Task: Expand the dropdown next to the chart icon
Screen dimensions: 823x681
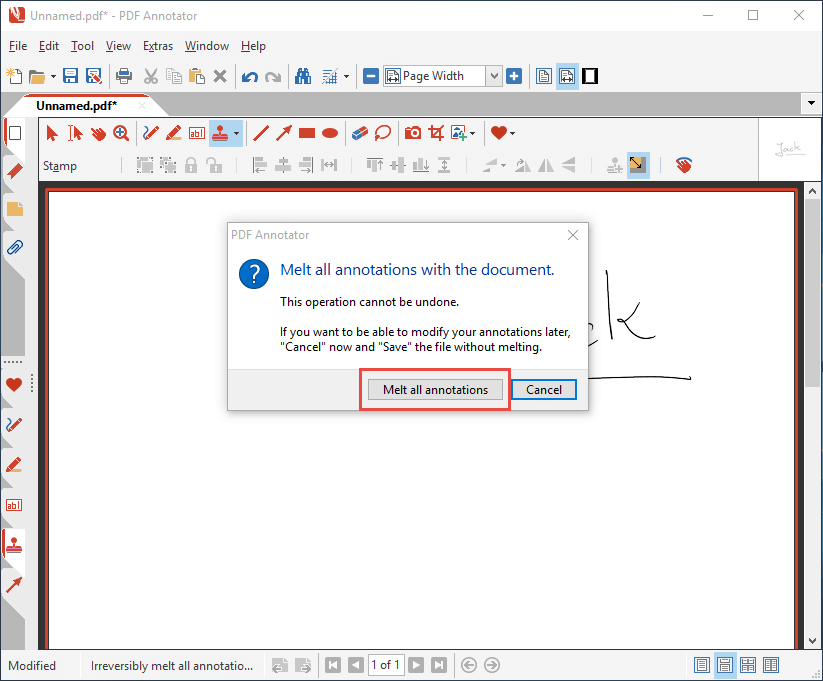Action: tap(346, 77)
